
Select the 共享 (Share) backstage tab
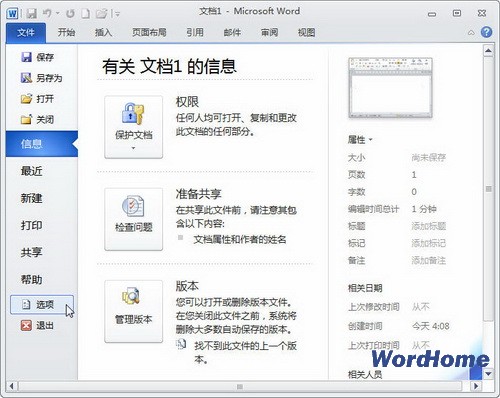(31, 252)
